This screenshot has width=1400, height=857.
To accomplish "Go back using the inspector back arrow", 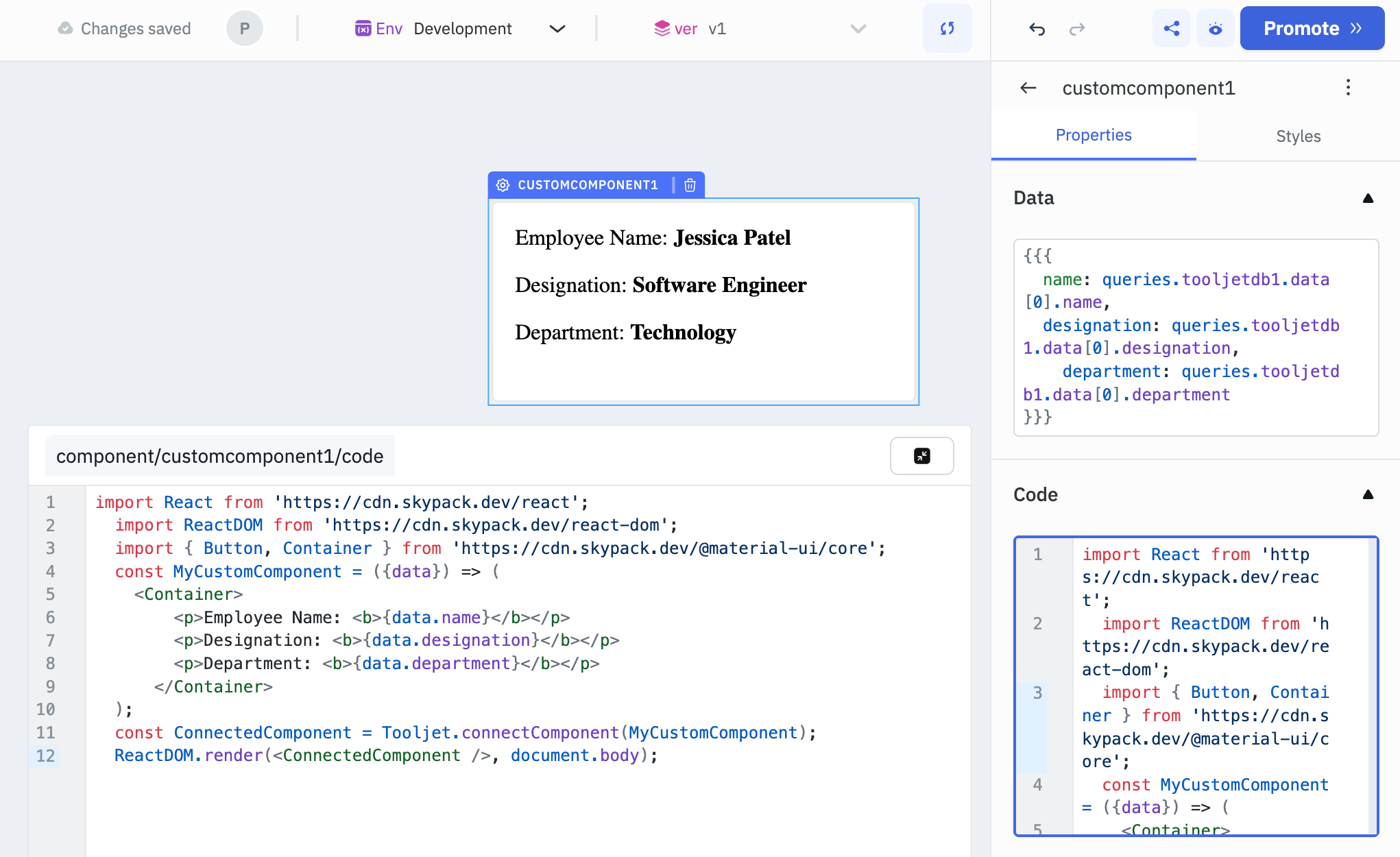I will [x=1027, y=88].
